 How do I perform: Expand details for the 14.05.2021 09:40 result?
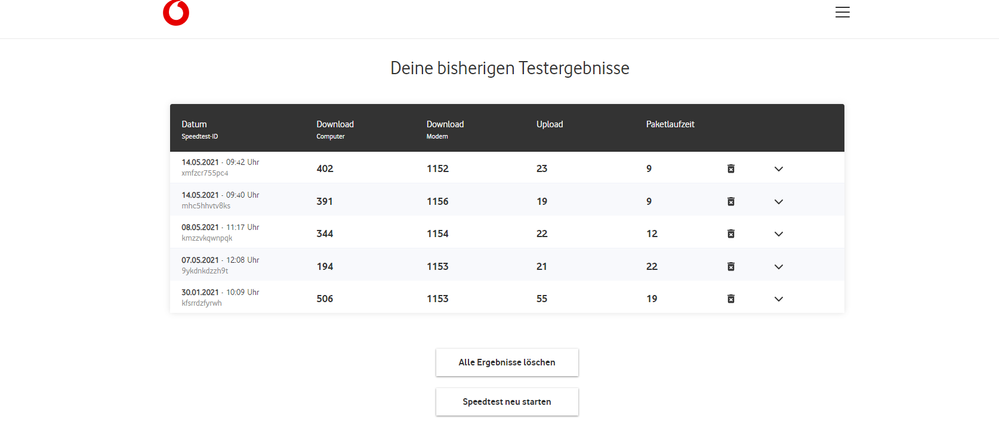point(778,201)
